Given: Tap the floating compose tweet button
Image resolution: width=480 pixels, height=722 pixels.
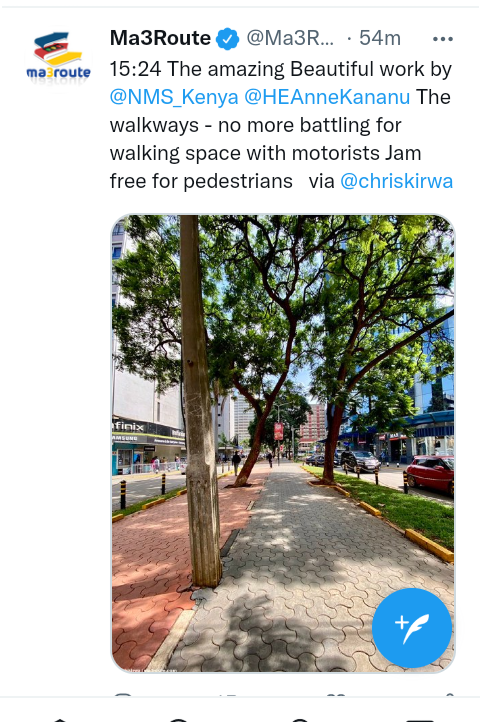Looking at the screenshot, I should click(x=412, y=628).
